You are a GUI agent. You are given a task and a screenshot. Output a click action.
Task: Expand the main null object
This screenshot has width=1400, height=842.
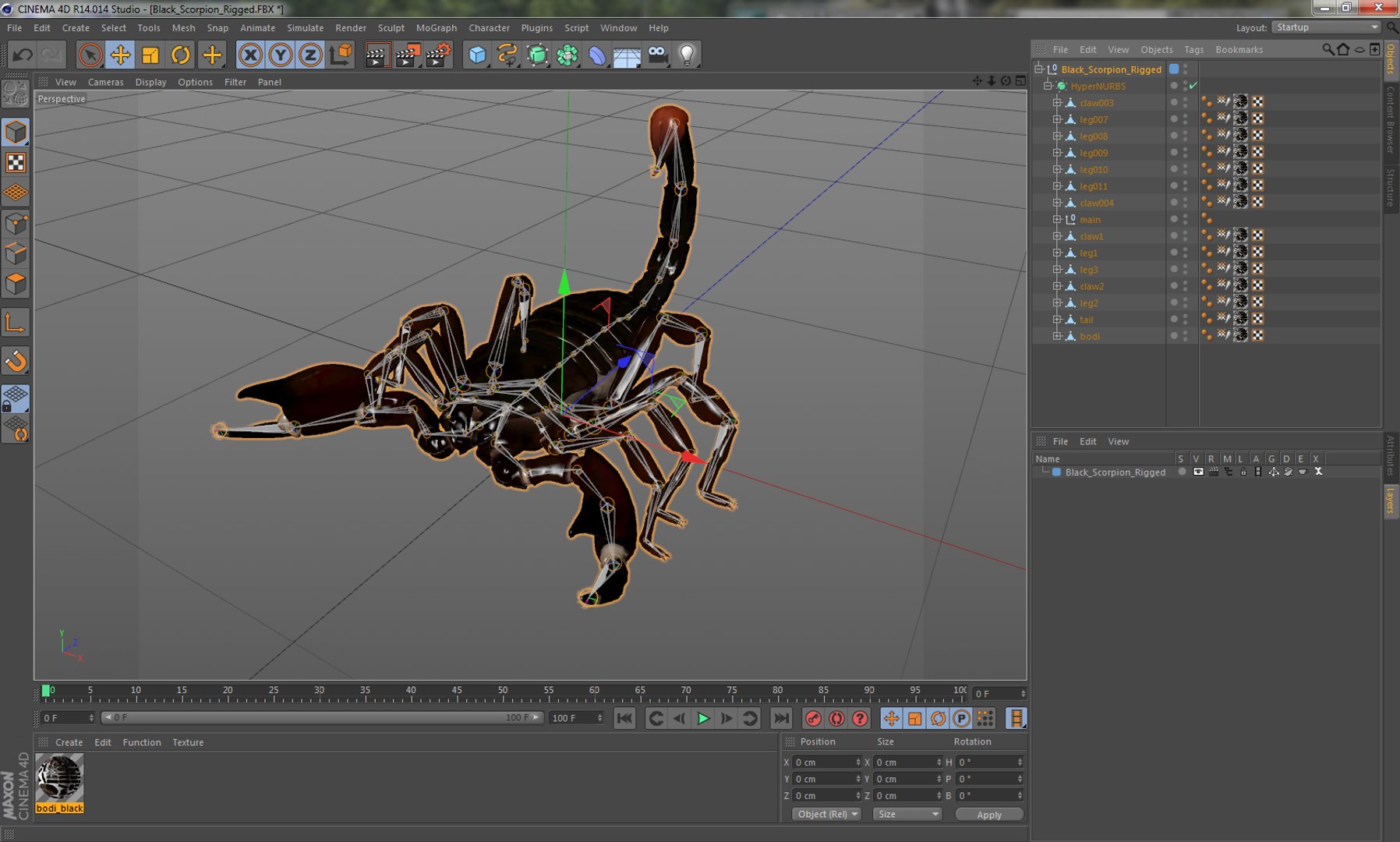[1057, 219]
